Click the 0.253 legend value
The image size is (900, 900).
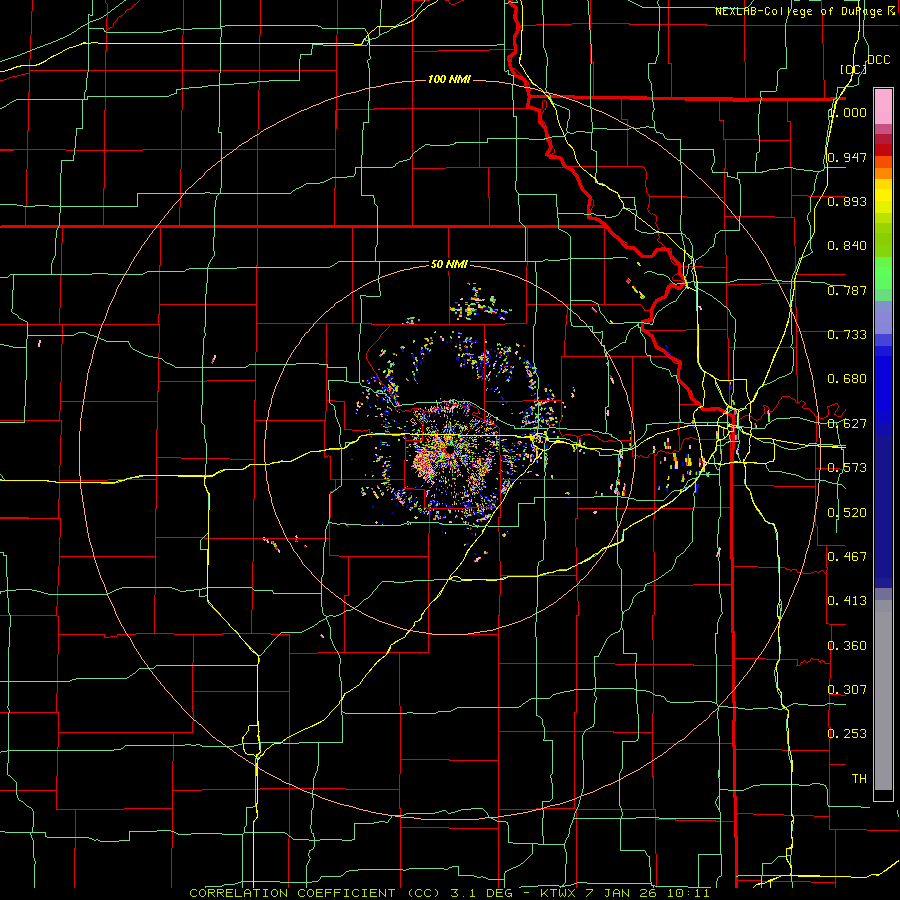click(x=847, y=734)
